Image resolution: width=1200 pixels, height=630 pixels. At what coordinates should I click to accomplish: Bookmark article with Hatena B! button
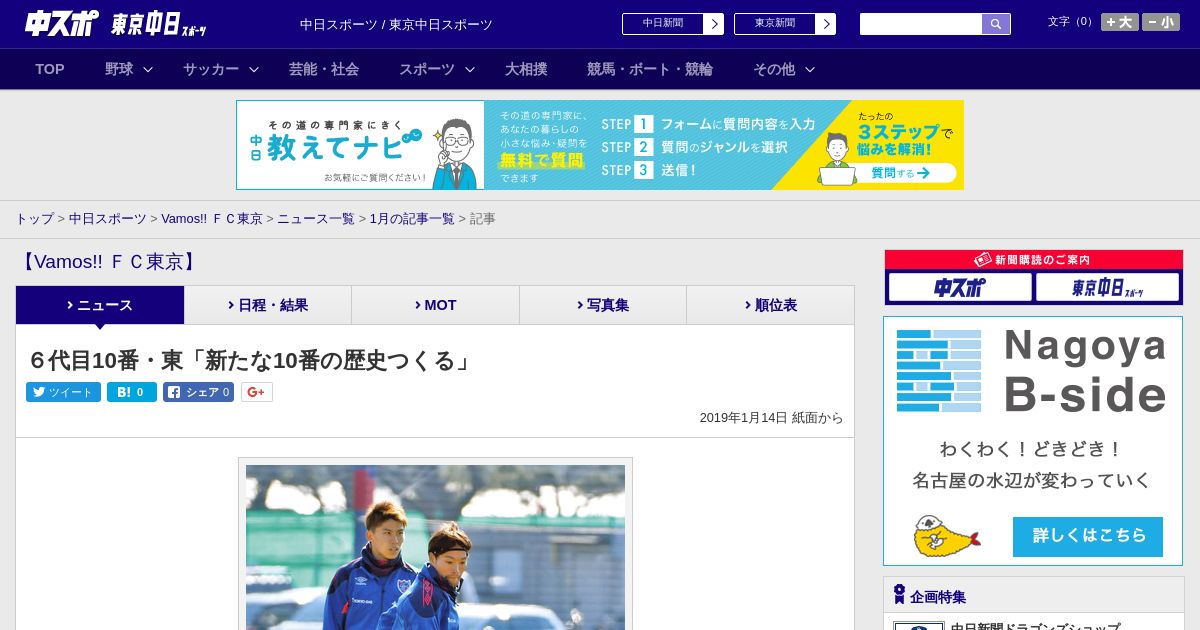(x=132, y=392)
